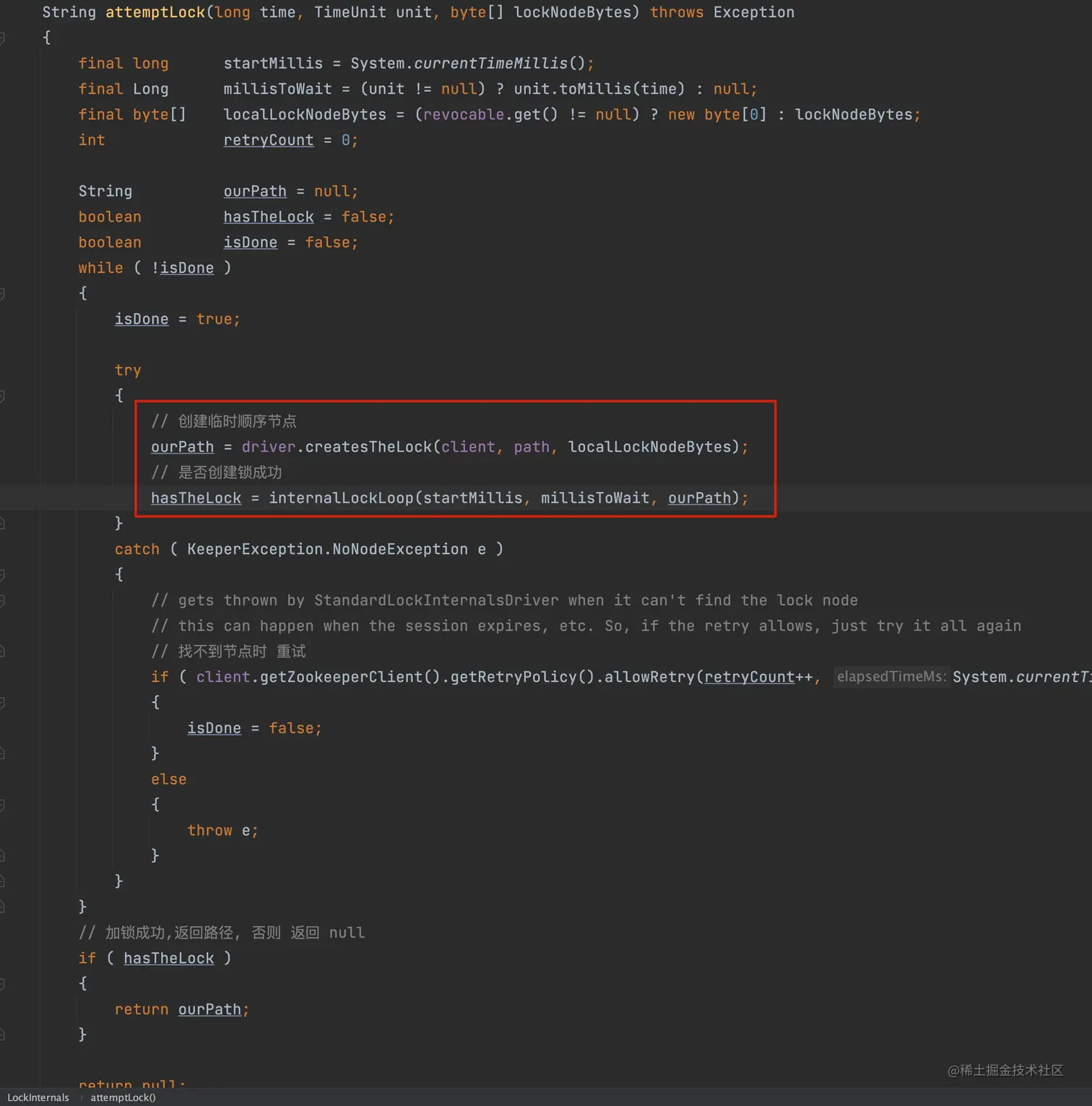
Task: Collapse the attemptLock method body fold marker
Action: coord(2,38)
